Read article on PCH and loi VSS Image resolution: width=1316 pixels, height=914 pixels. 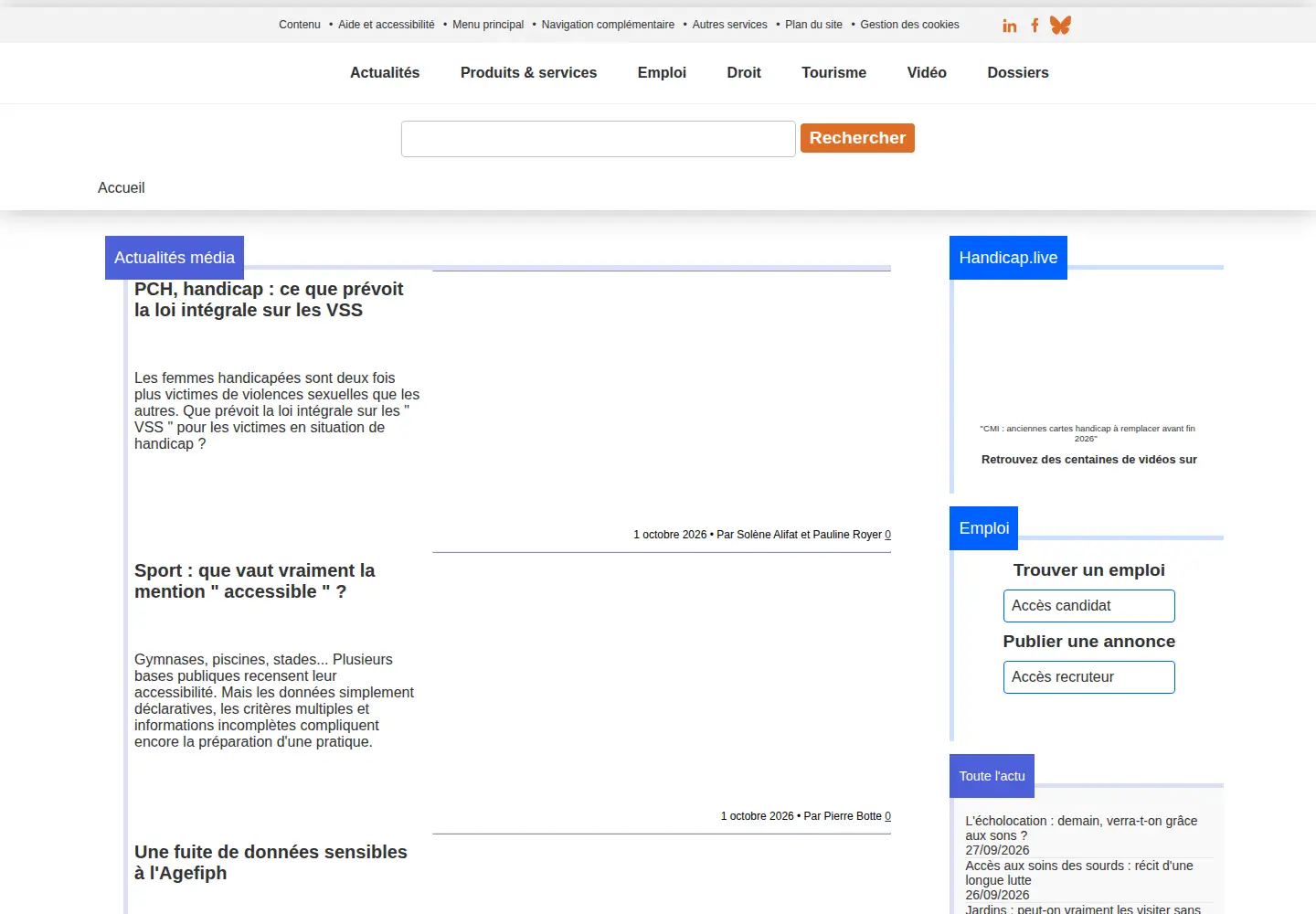pos(269,300)
